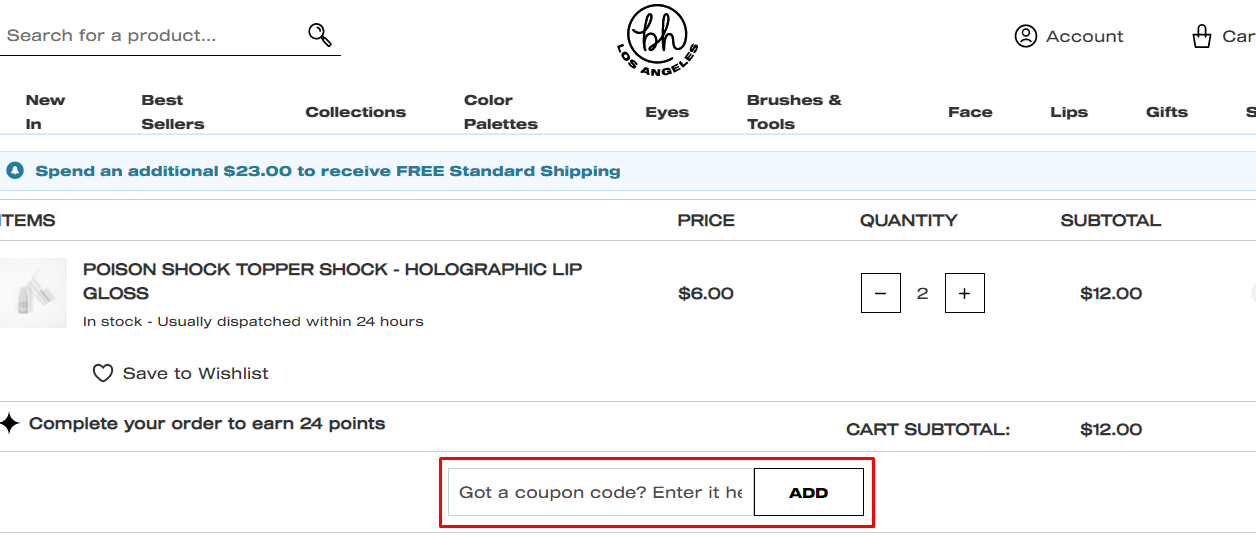The image size is (1256, 537).
Task: Click the ADD coupon button
Action: pos(808,492)
